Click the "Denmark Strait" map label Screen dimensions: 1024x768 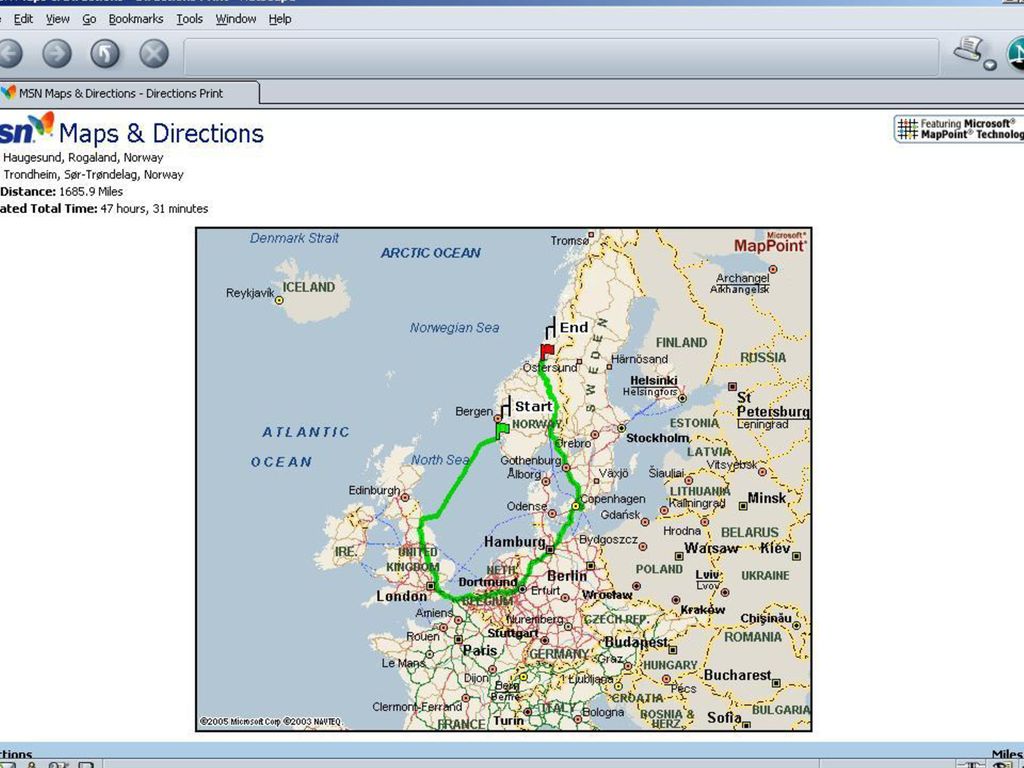[x=295, y=238]
